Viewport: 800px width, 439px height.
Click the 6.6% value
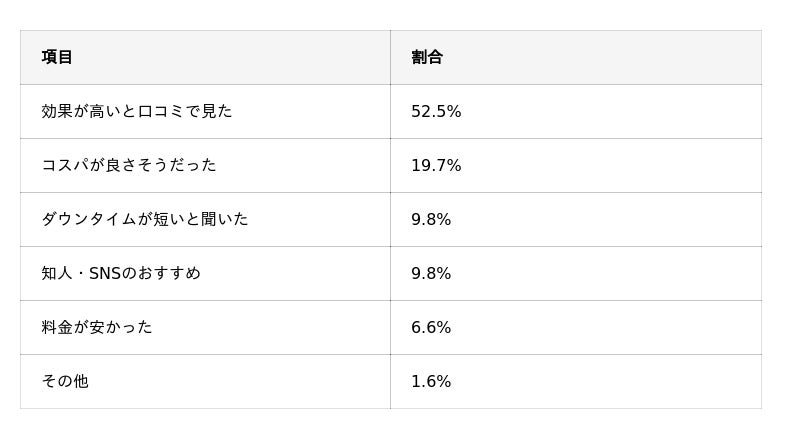click(431, 327)
